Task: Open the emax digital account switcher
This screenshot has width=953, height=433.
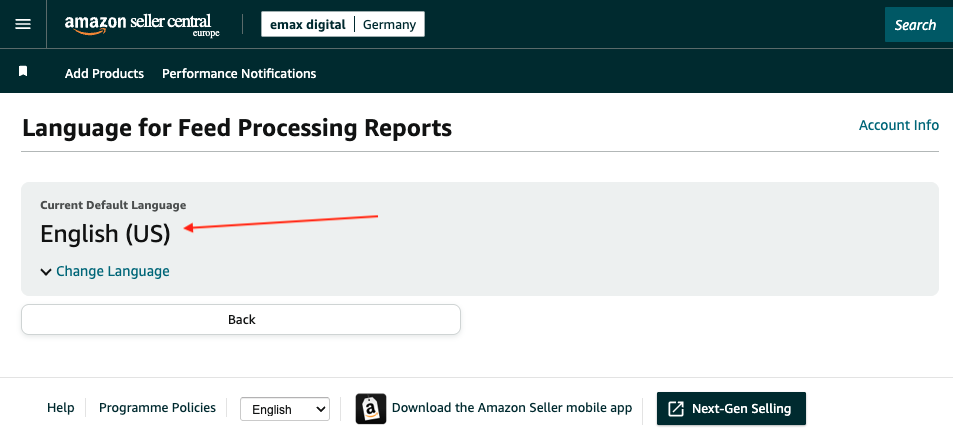Action: click(308, 25)
